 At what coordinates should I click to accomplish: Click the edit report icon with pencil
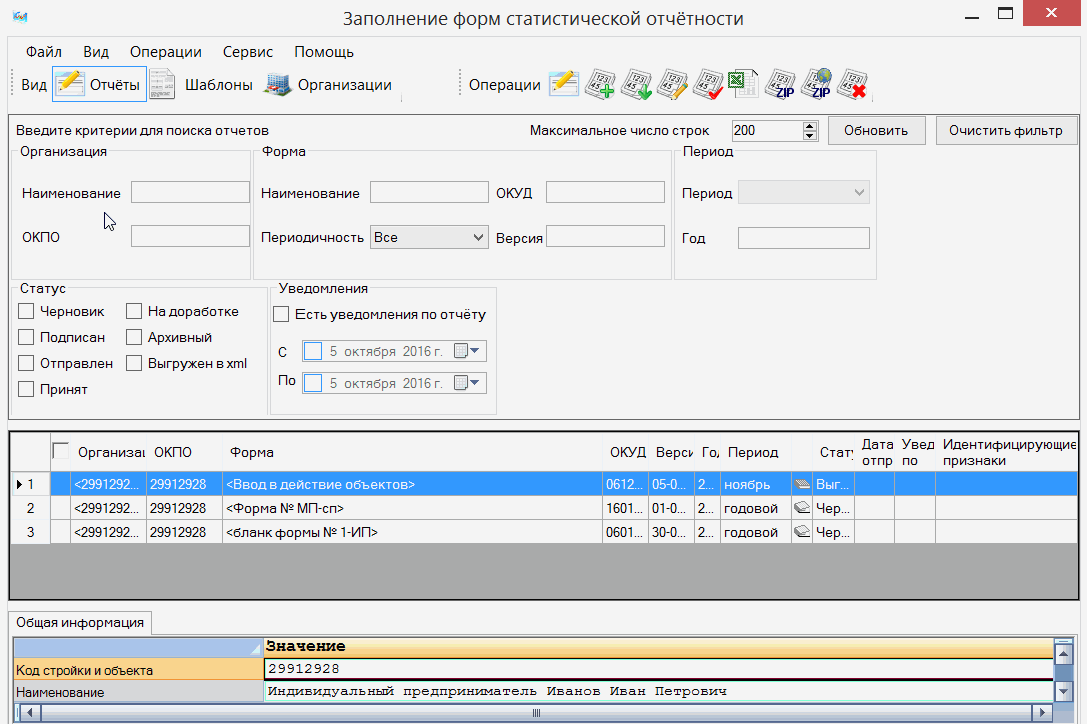[673, 85]
